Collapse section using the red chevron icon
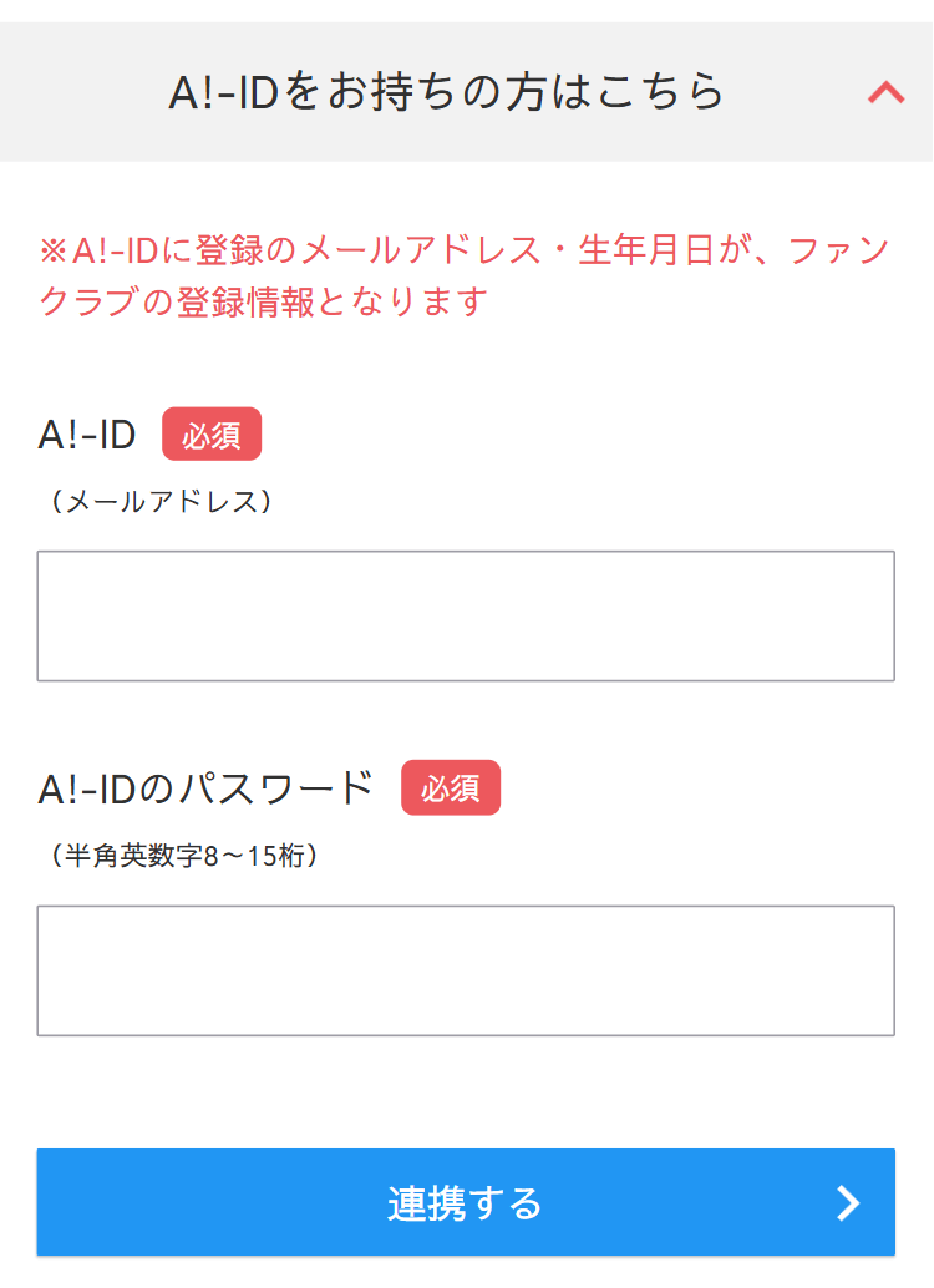Screen dimensions: 934x1288 886,93
